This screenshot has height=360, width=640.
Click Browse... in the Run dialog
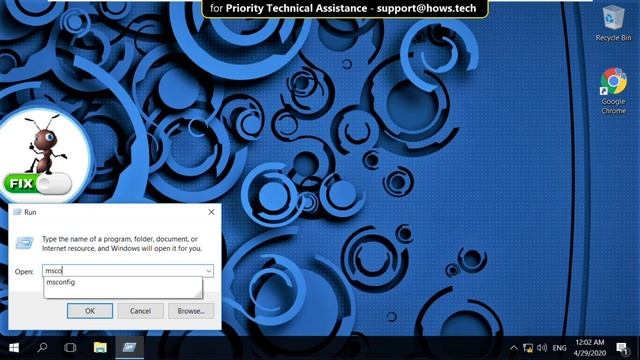coord(191,311)
